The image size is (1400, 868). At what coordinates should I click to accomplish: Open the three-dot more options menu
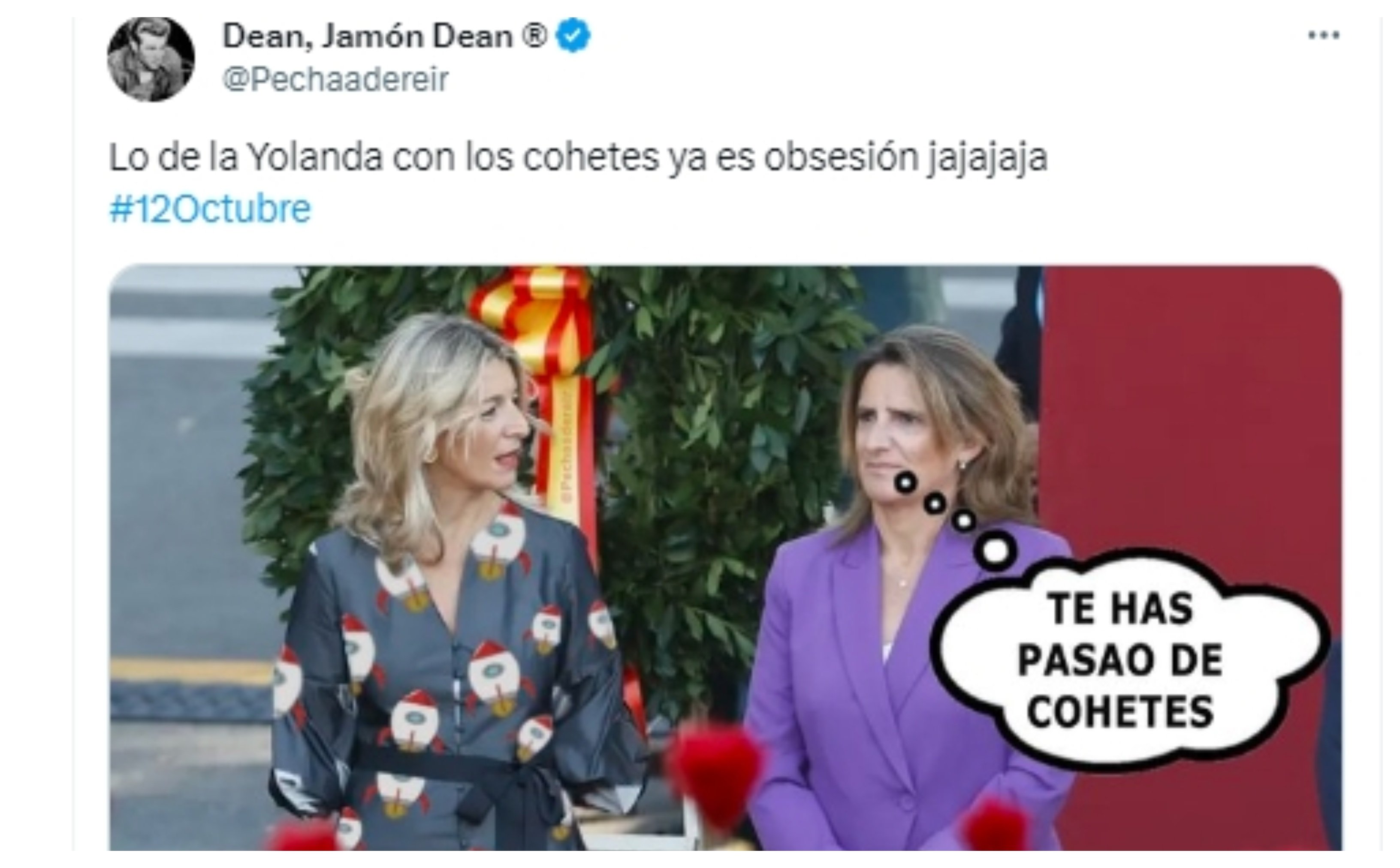click(x=1323, y=35)
